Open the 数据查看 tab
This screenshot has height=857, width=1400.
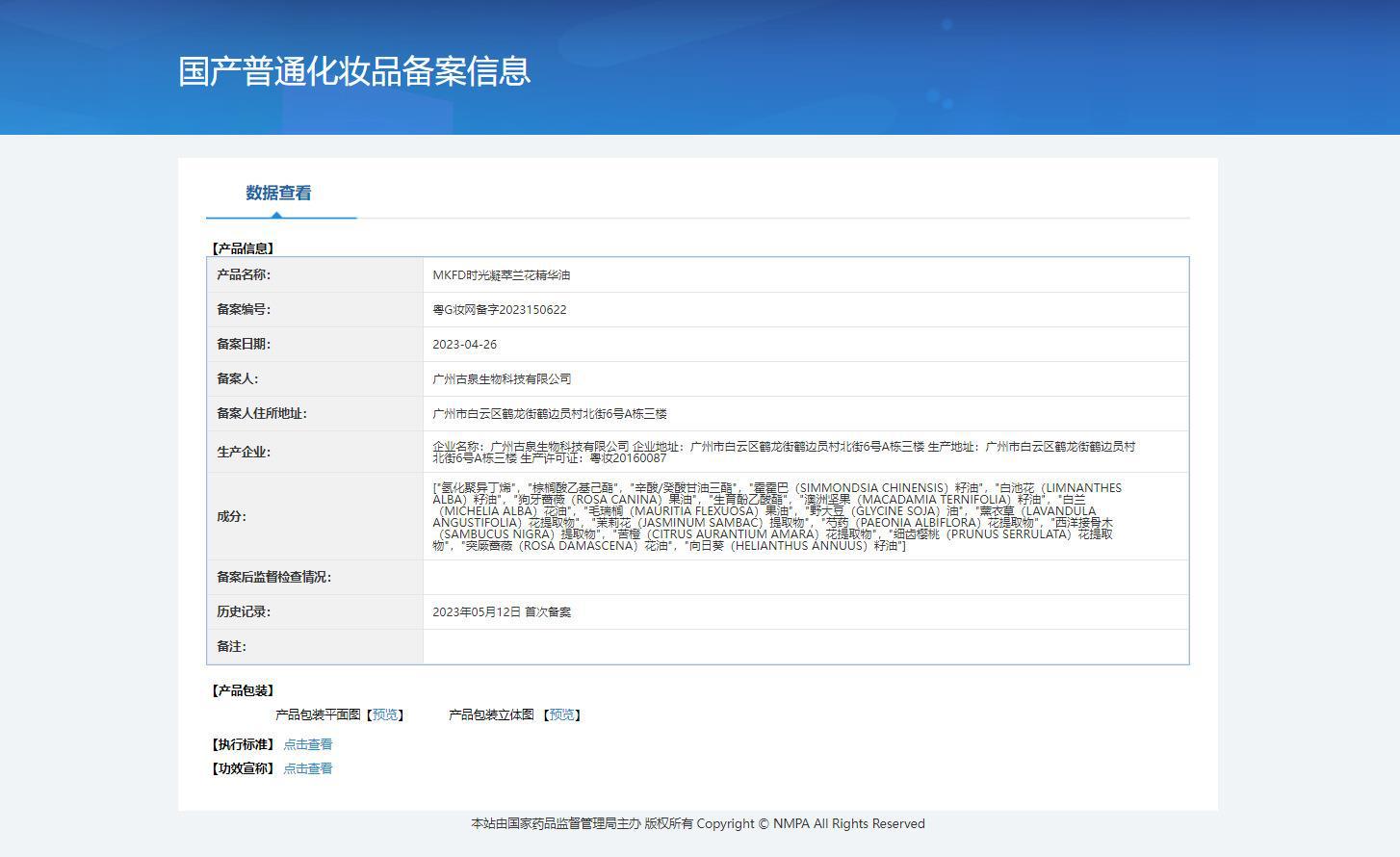tap(278, 193)
